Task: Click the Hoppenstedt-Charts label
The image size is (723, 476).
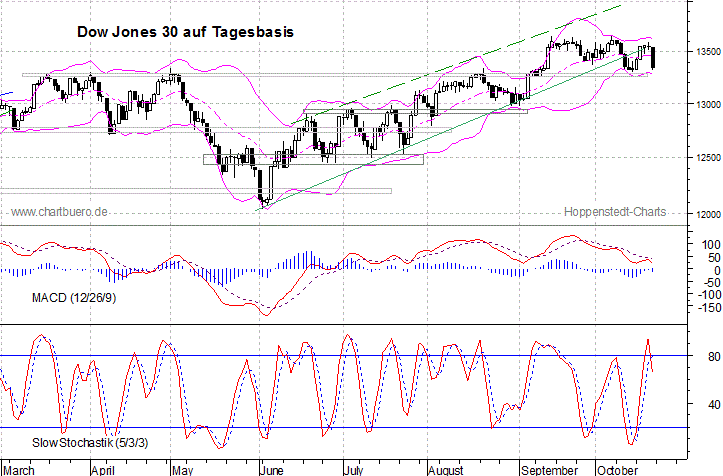Action: pyautogui.click(x=615, y=212)
